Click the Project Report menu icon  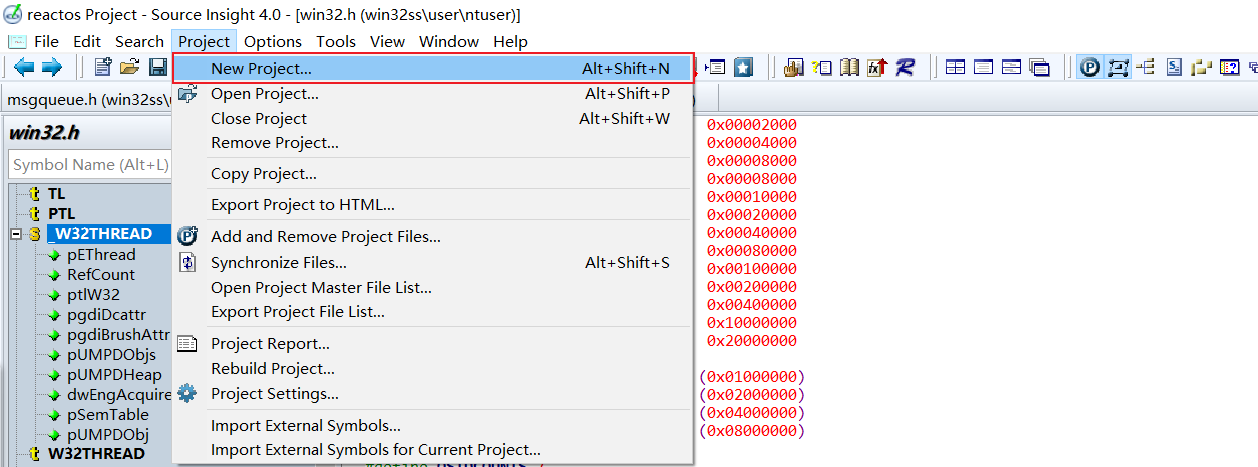tap(187, 344)
